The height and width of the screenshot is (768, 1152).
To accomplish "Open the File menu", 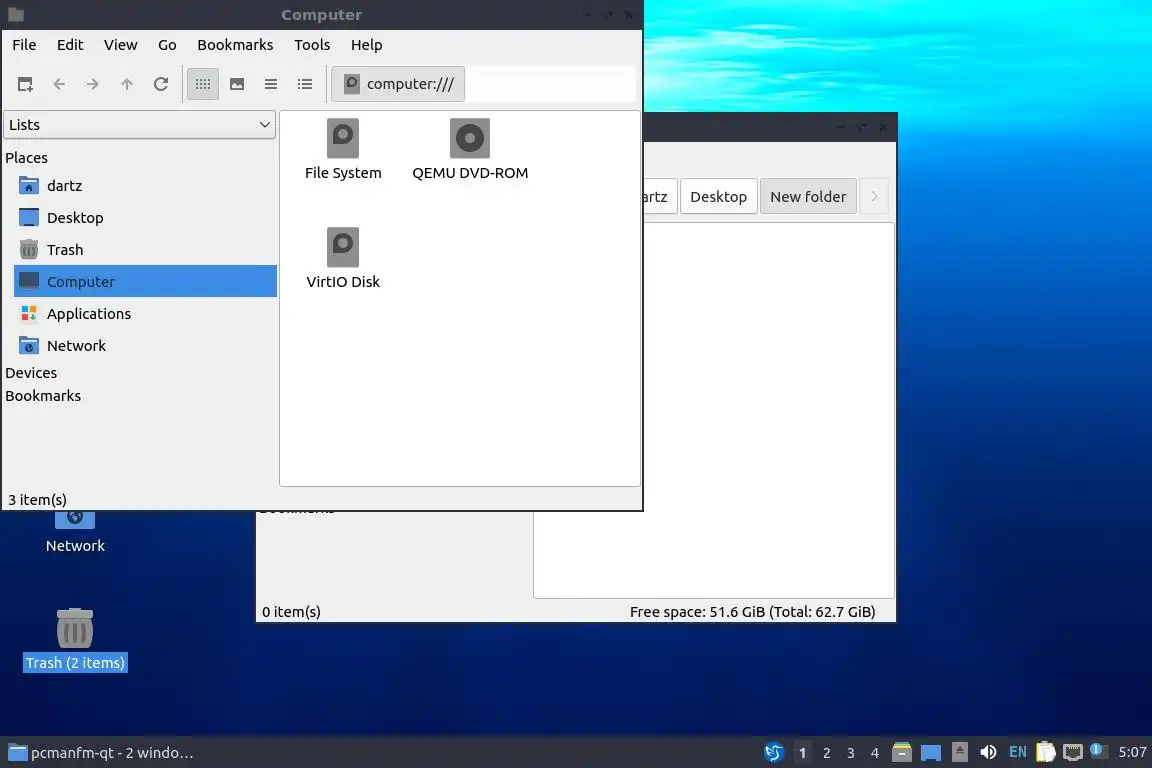I will click(x=24, y=45).
